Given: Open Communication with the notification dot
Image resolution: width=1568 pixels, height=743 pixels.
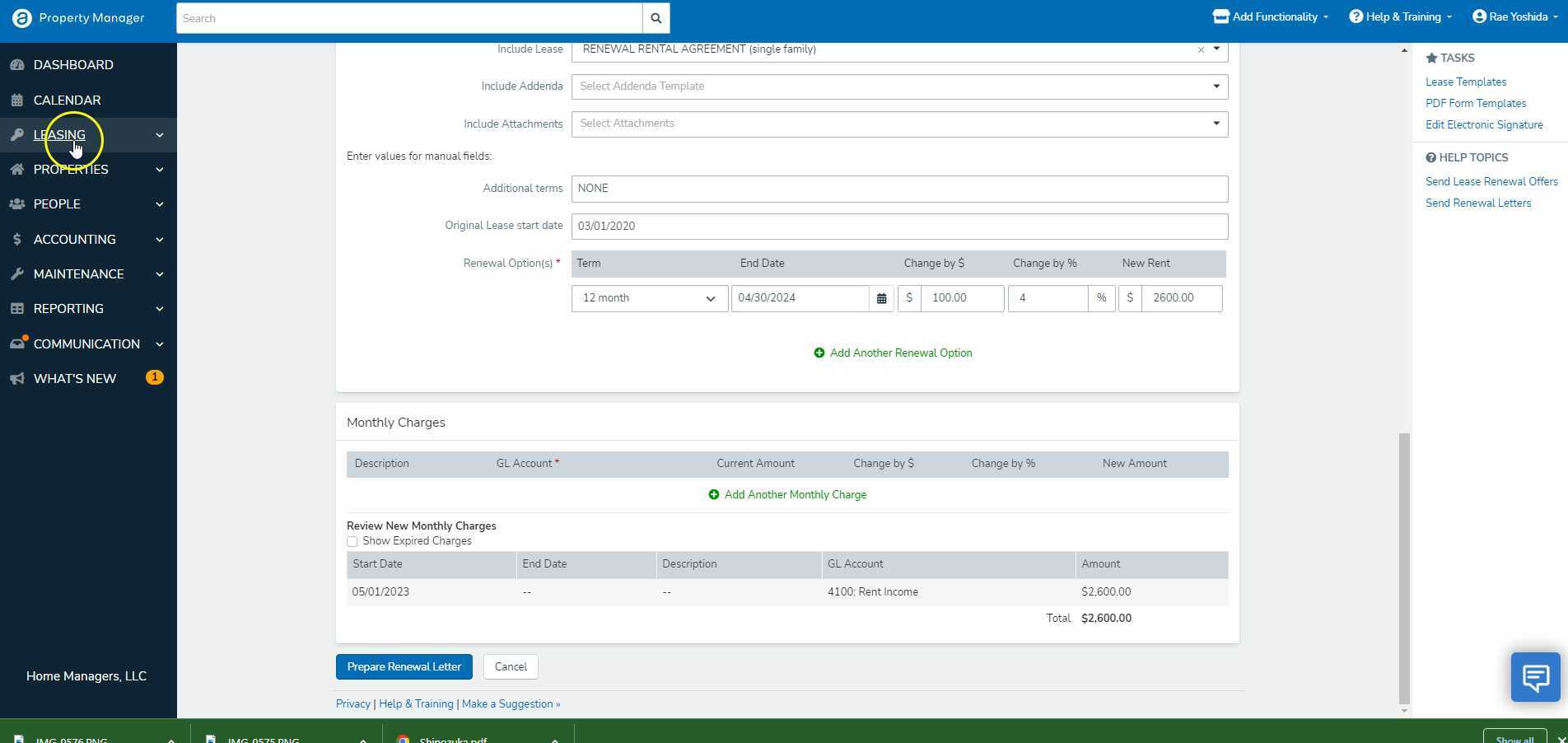Looking at the screenshot, I should pyautogui.click(x=16, y=343).
